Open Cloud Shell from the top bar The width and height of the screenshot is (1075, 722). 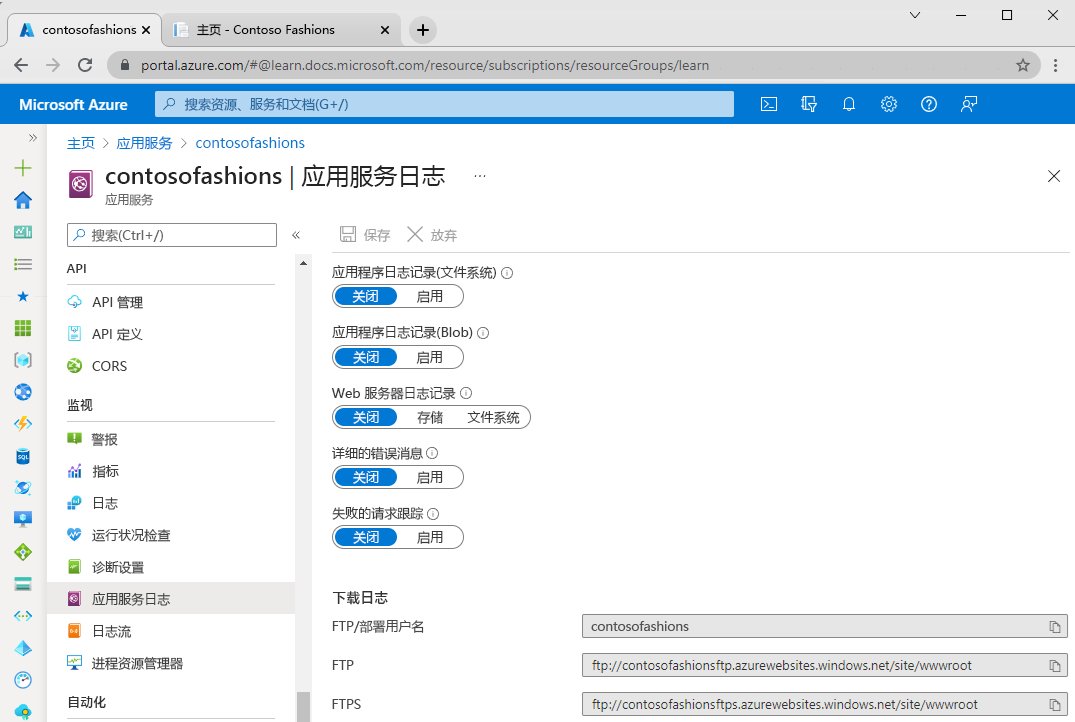[769, 104]
